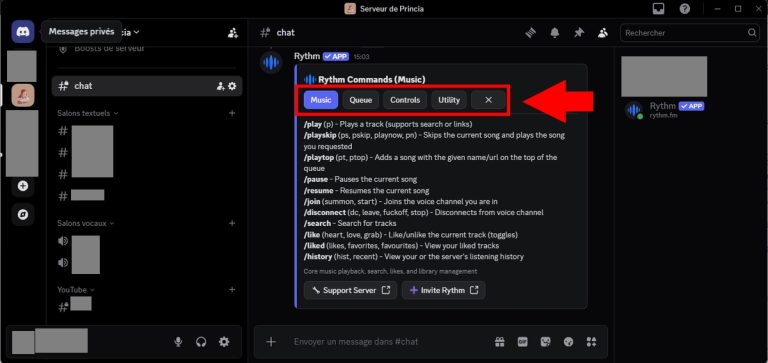Create invite for chat channel
Screen dimensions: 768x363
point(220,86)
